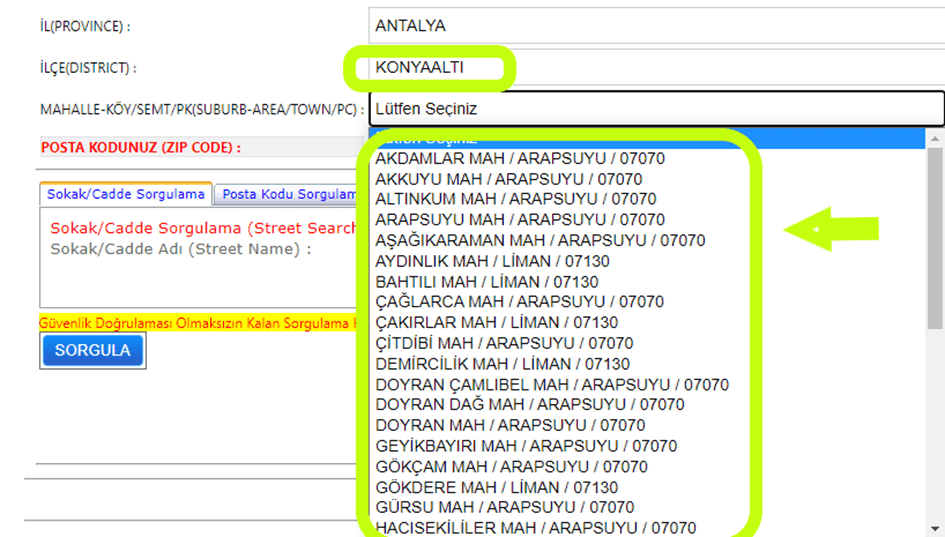The image size is (945, 537).
Task: Open the Posta Kodu Sorgulama tab
Action: pyautogui.click(x=289, y=195)
